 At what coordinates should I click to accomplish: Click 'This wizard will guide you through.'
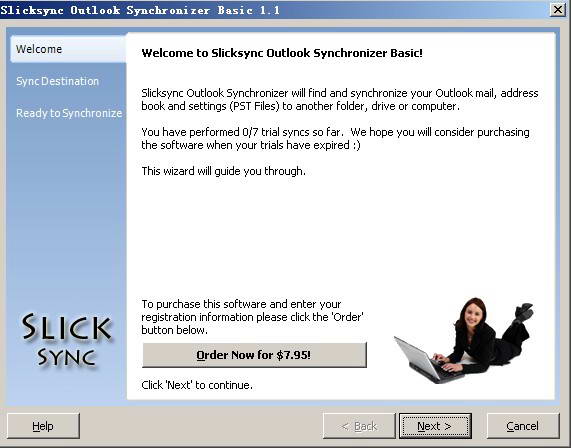click(223, 171)
